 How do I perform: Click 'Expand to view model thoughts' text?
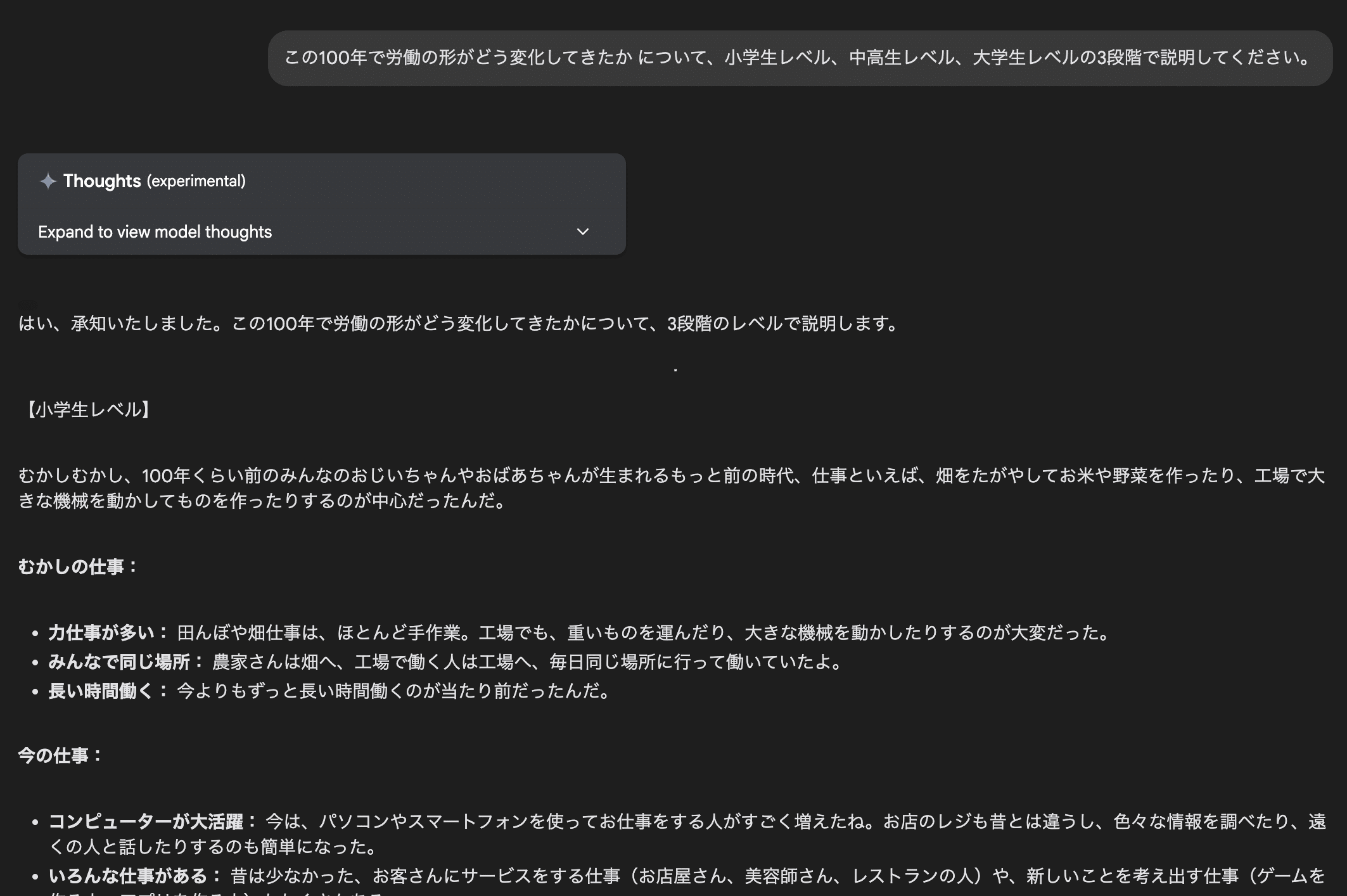point(155,232)
